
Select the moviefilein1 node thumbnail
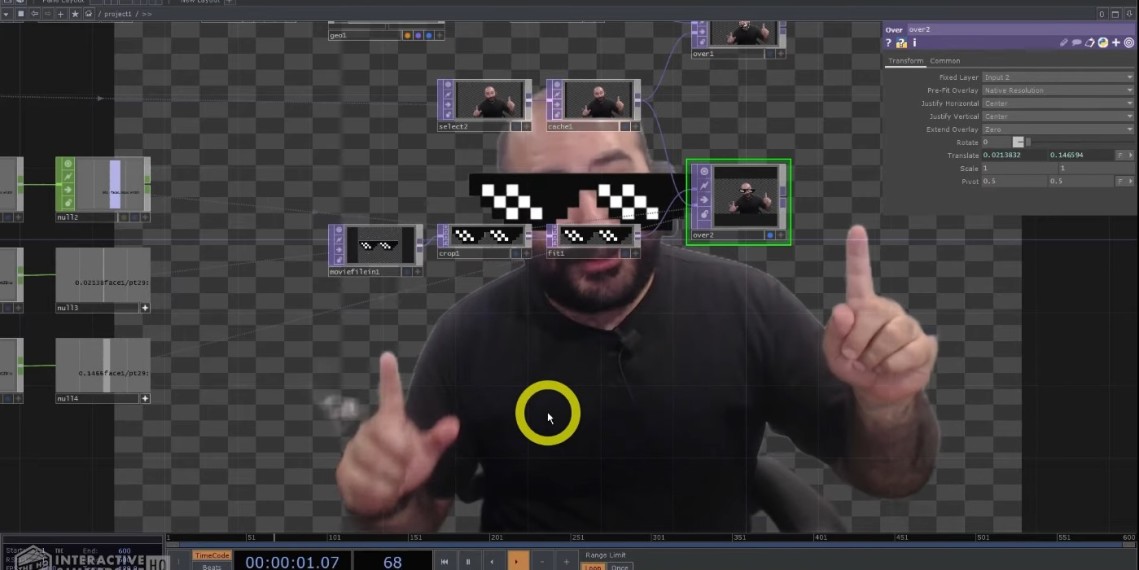pos(378,245)
